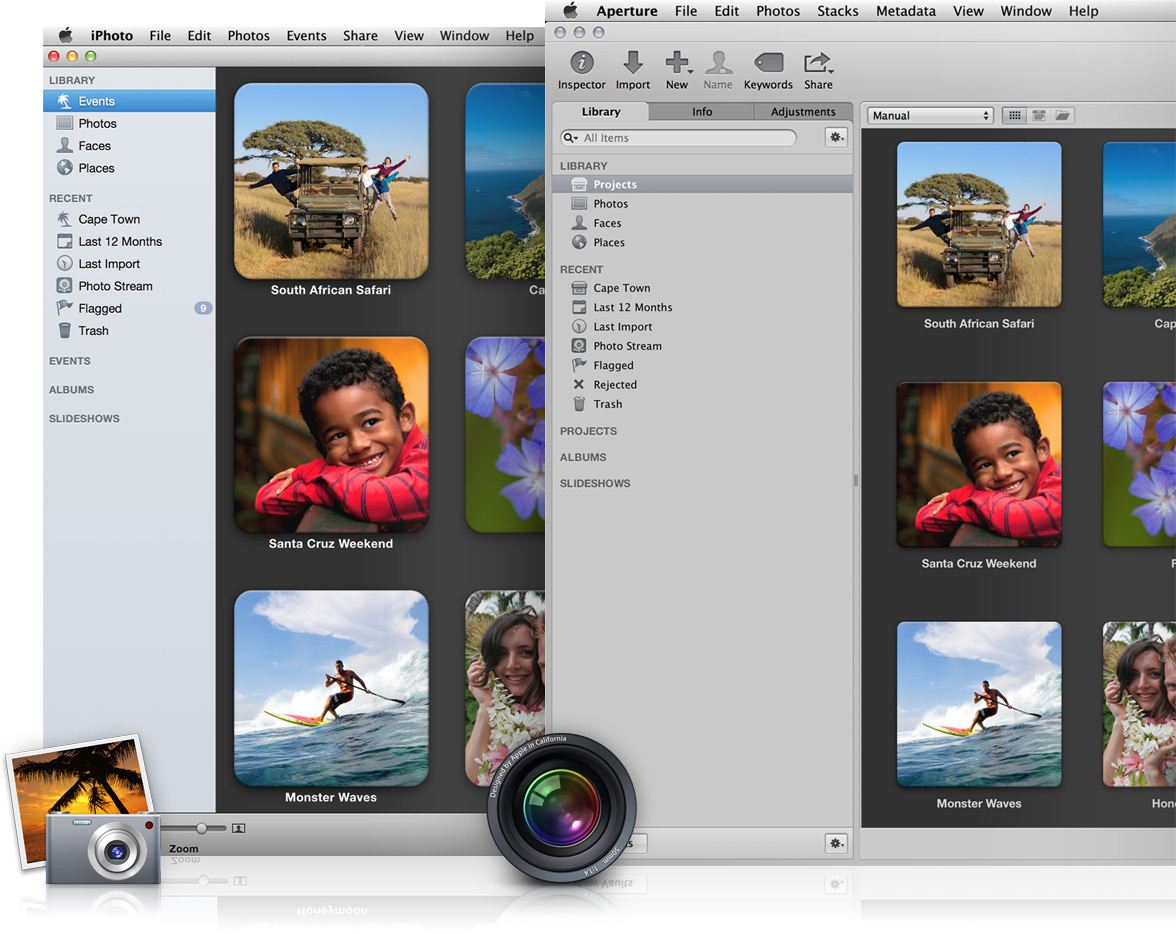Image resolution: width=1176 pixels, height=934 pixels.
Task: Open the New dropdown in Aperture toolbar
Action: [x=678, y=64]
